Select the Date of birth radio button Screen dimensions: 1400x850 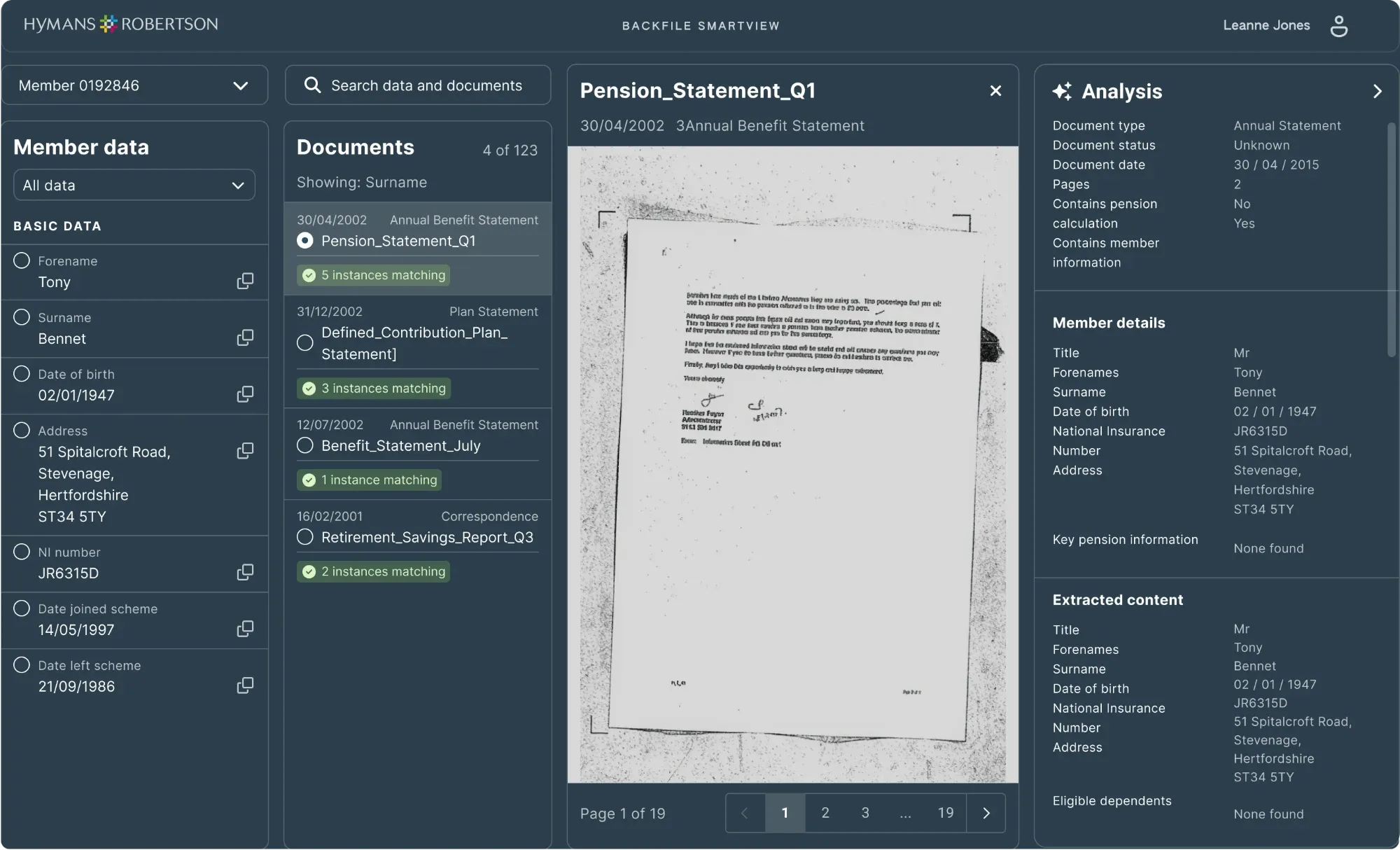pyautogui.click(x=22, y=374)
